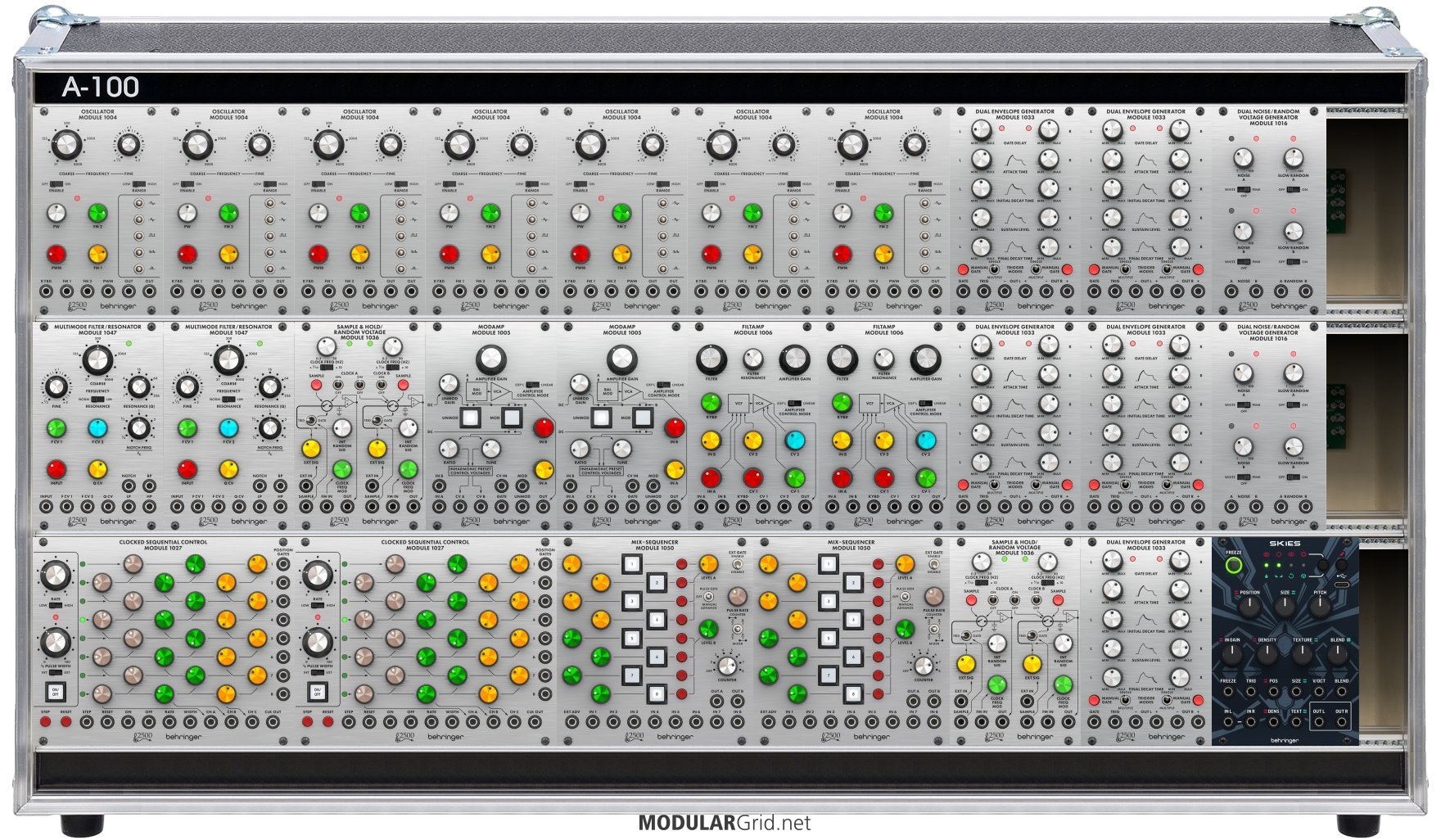
Task: Click step button 5 on right Mix-Sequencer
Action: [828, 638]
